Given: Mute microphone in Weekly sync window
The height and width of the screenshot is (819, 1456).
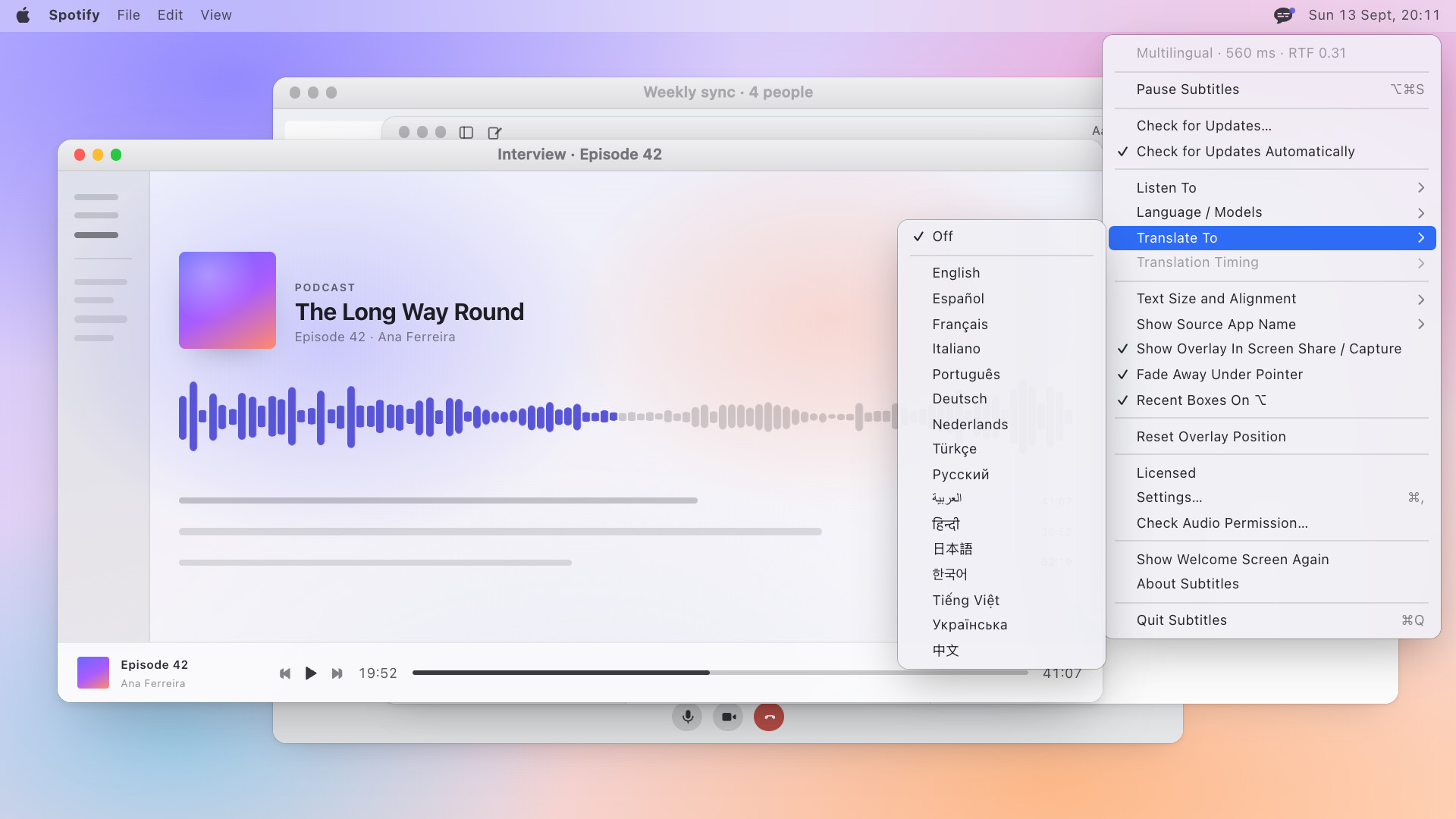Looking at the screenshot, I should (687, 717).
